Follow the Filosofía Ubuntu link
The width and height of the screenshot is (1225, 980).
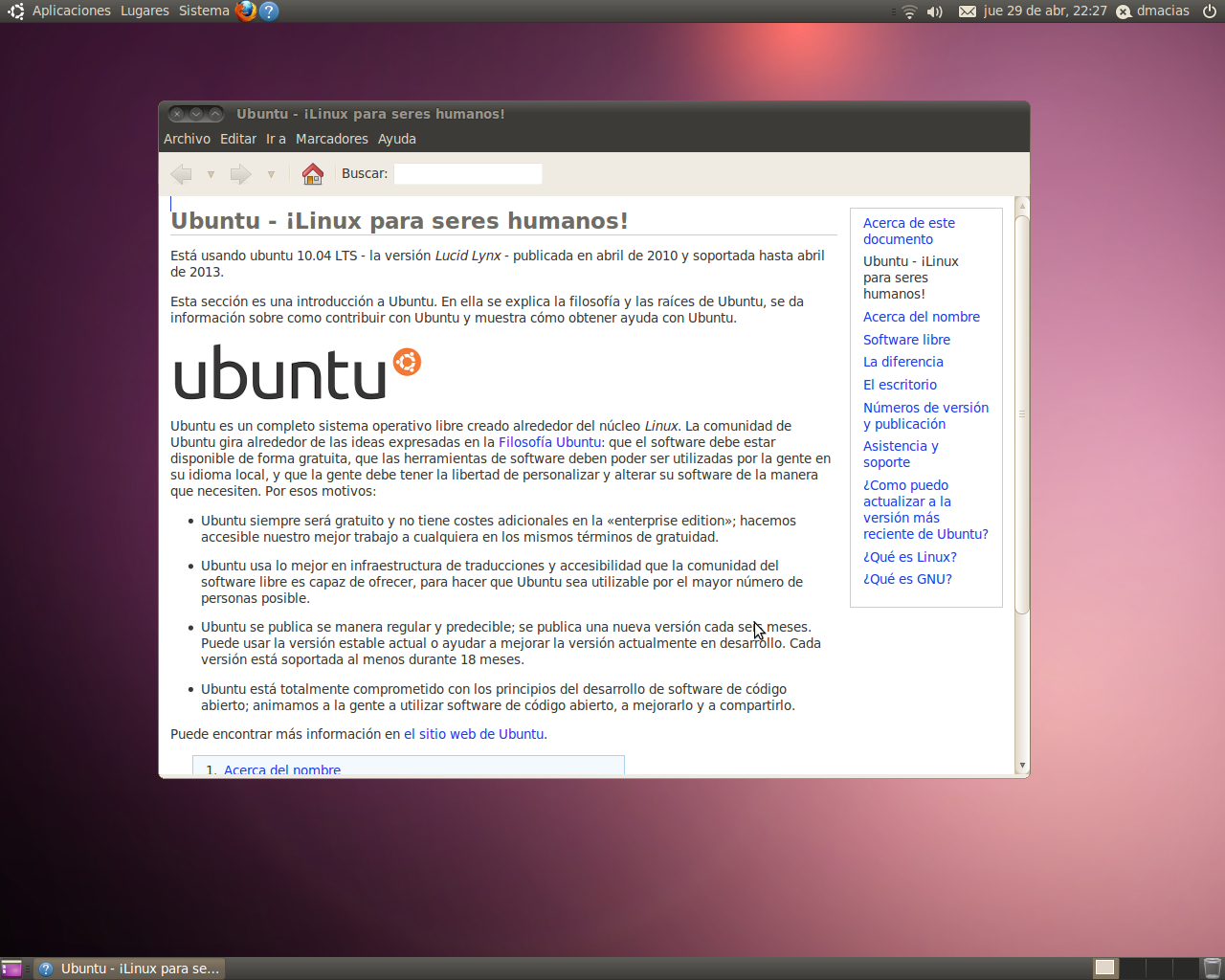(549, 442)
